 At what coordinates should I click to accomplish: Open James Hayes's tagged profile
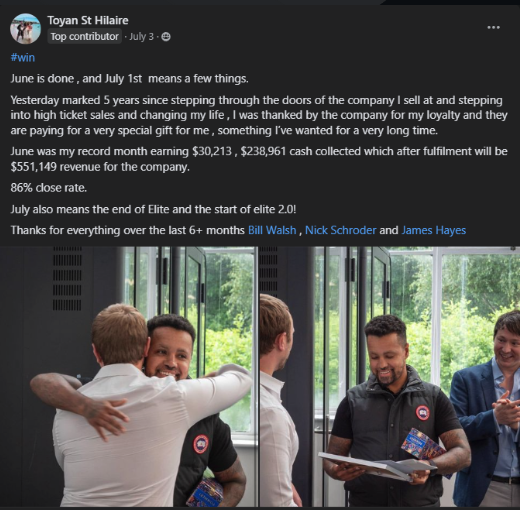(x=434, y=230)
